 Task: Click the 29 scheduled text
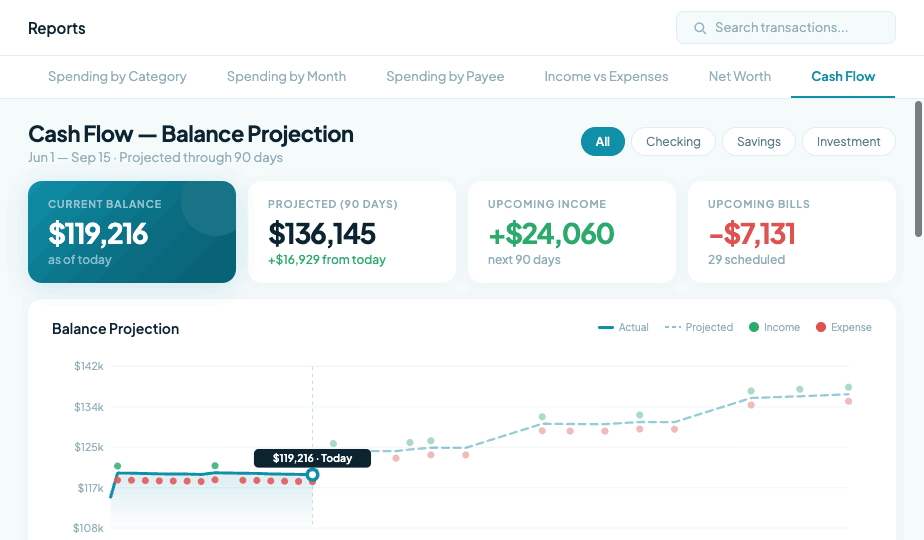[x=746, y=260]
